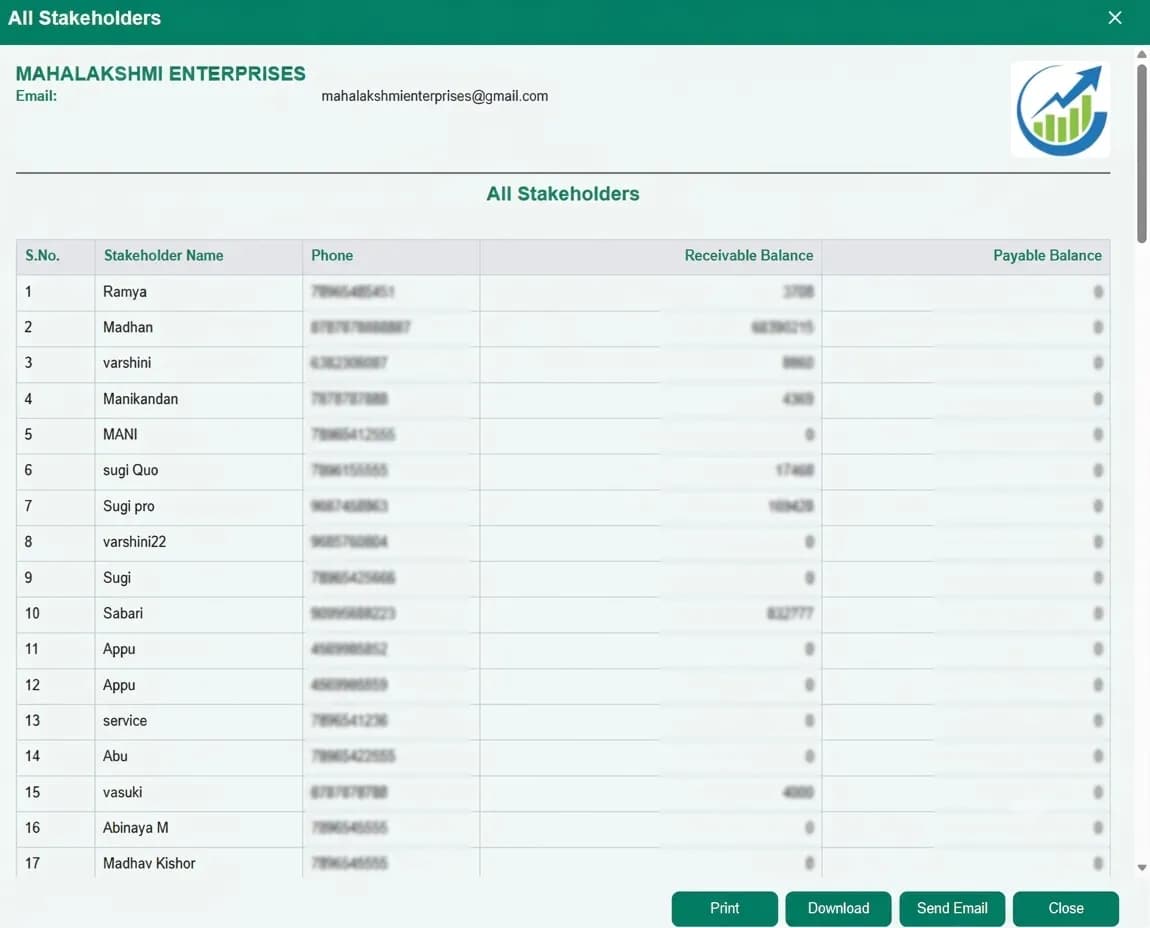Download the stakeholders report
Screen dimensions: 1150x928
coord(838,908)
